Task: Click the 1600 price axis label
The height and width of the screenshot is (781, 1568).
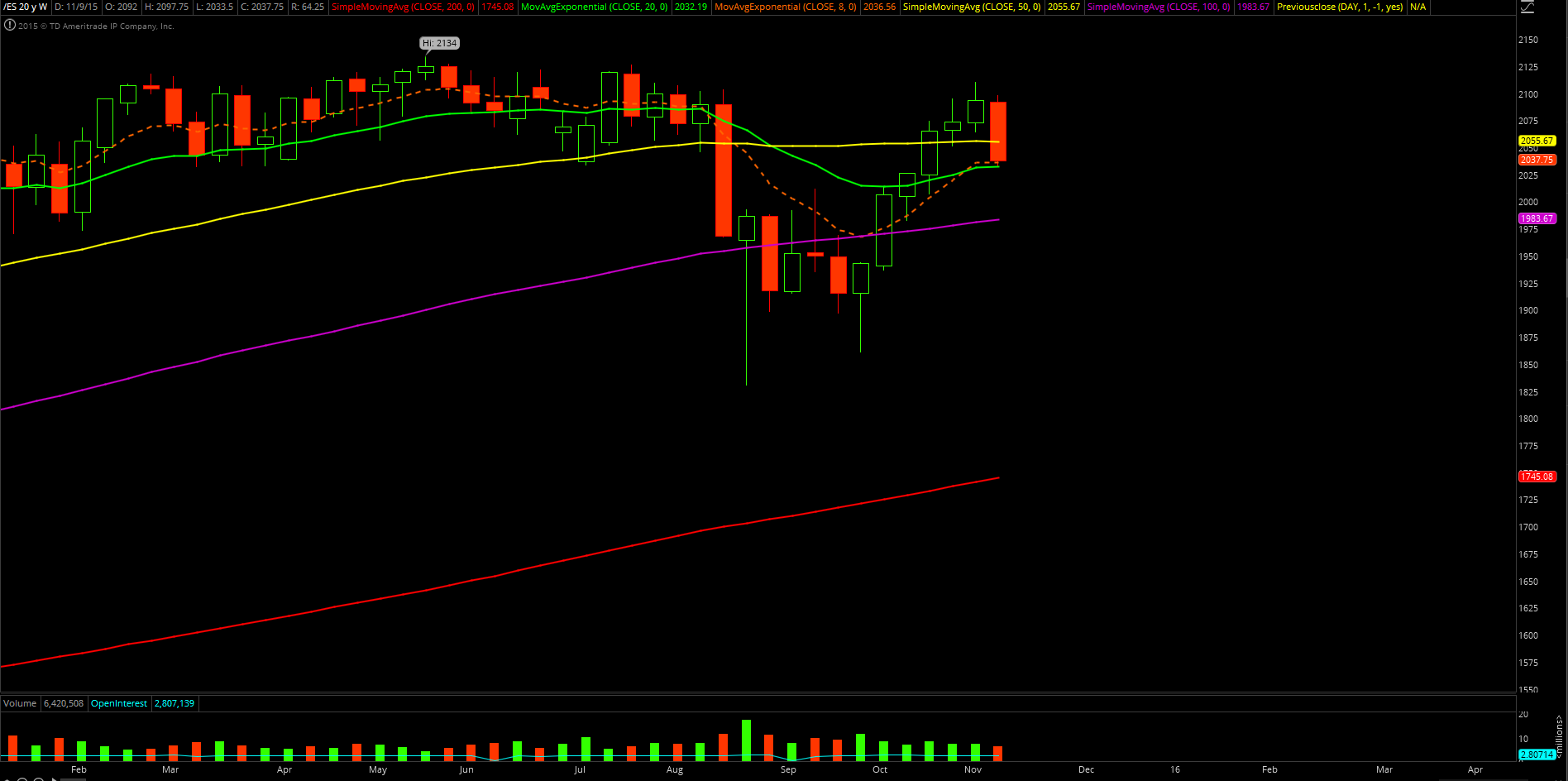Action: coord(1528,635)
